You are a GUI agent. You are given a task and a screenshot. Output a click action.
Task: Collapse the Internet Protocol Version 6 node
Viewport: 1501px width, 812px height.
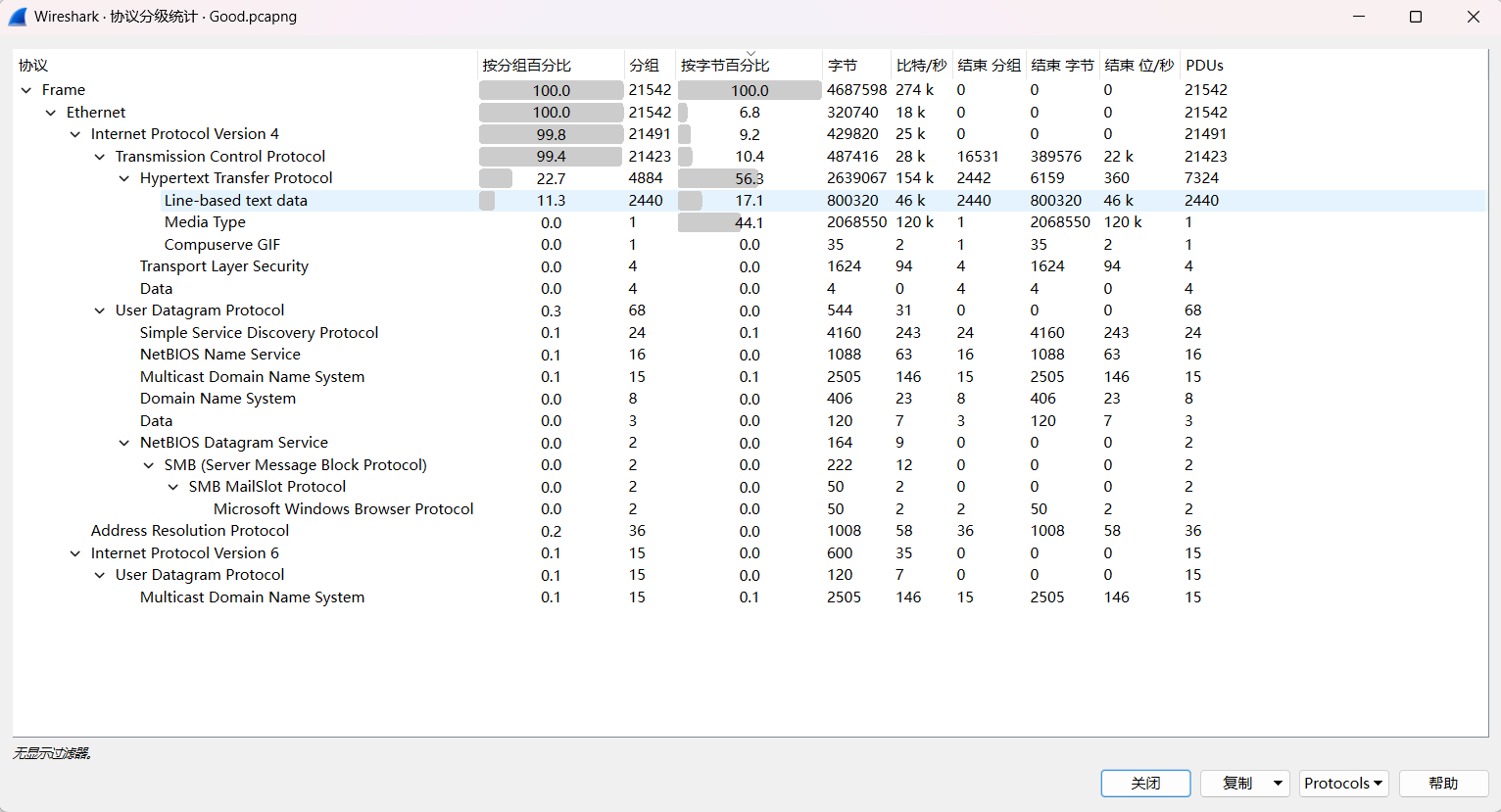[x=75, y=553]
